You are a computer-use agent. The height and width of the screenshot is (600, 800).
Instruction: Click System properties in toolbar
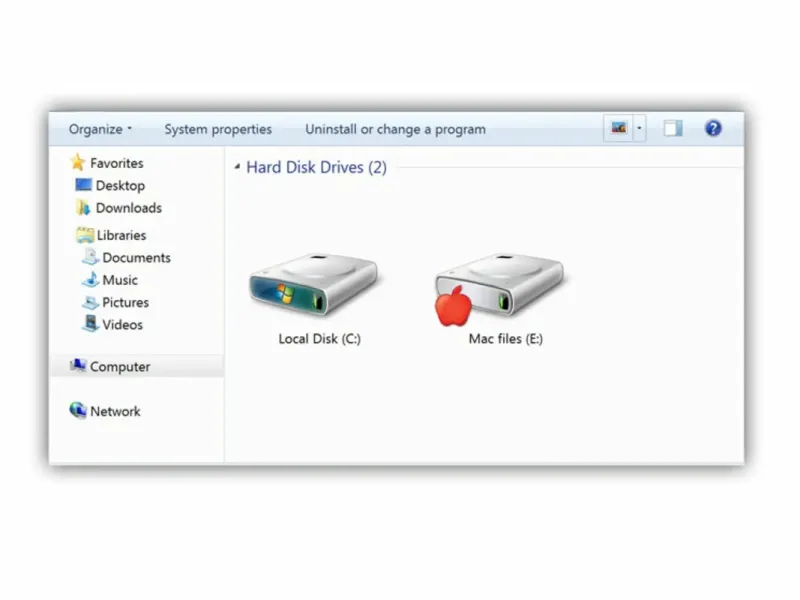click(218, 130)
